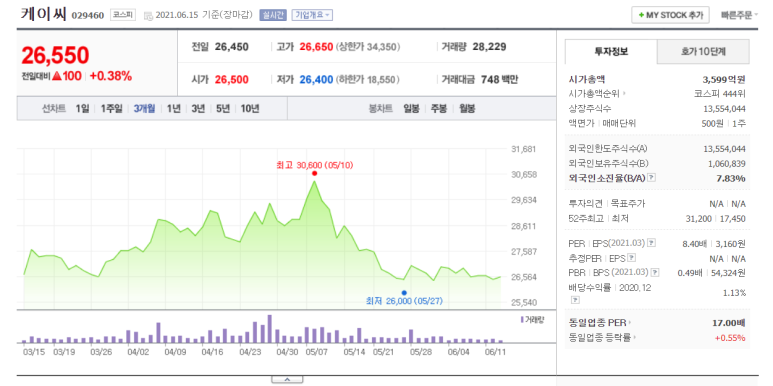Switch to the 호가 10단계 tab

pyautogui.click(x=703, y=51)
